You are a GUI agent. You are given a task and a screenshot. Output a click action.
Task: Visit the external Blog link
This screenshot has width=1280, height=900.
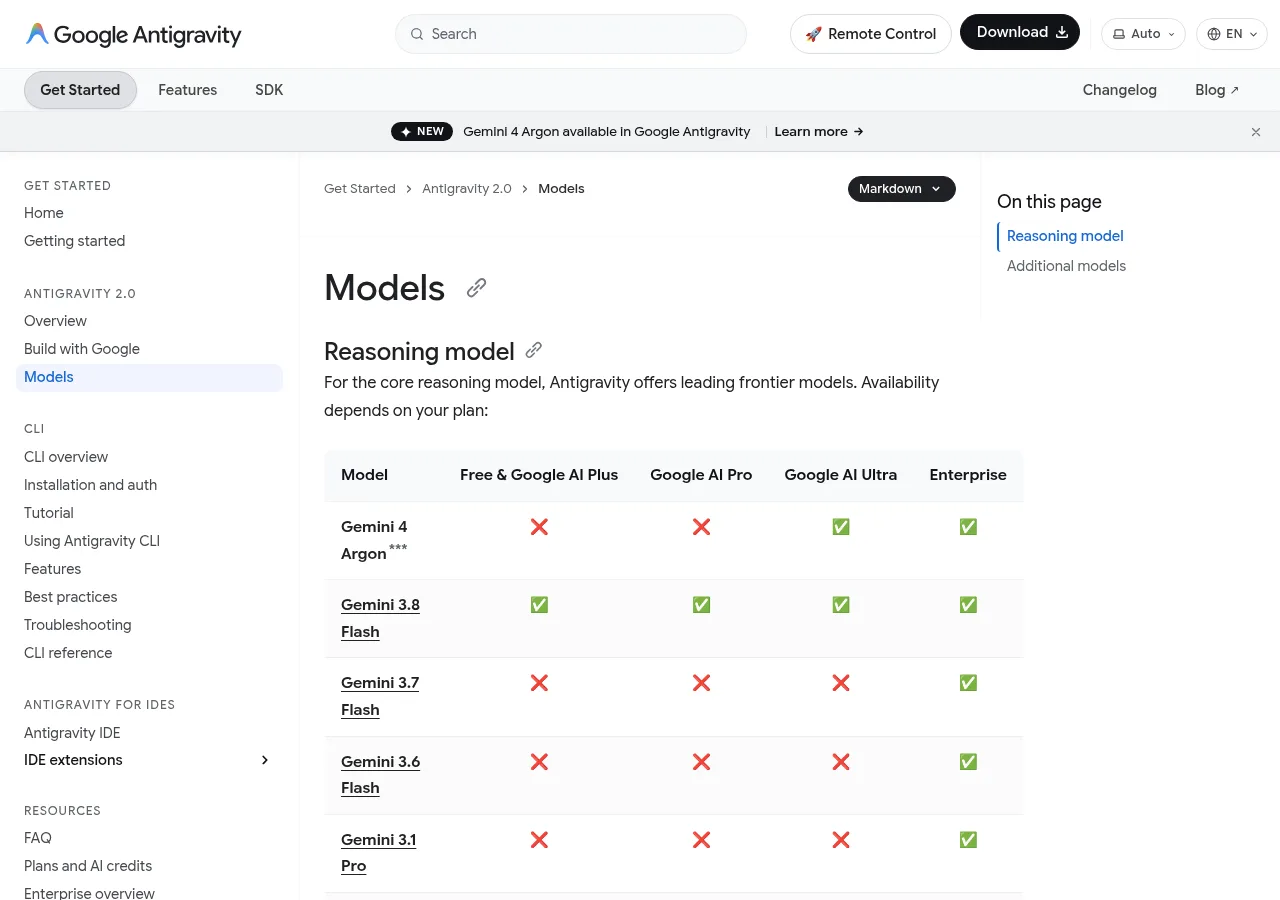click(x=1217, y=90)
